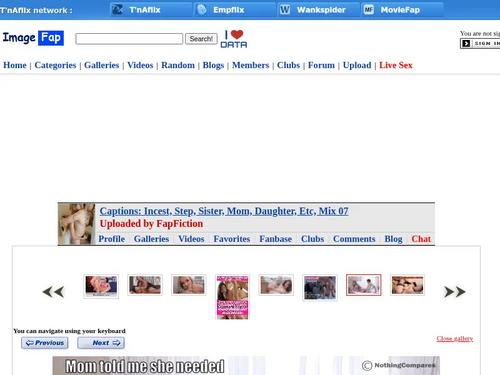This screenshot has height=375, width=500.
Task: Focus the search text field
Action: pos(129,39)
